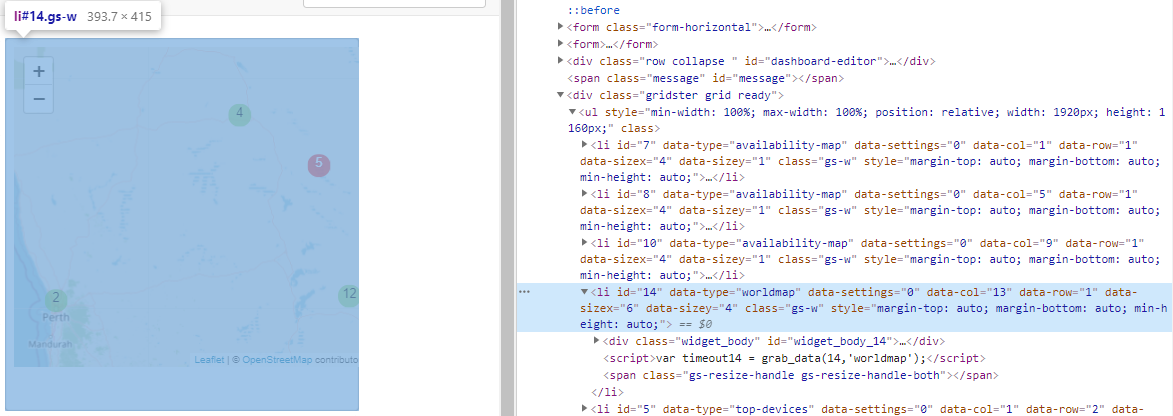Expand dashboard-editor div node
The image size is (1173, 416).
[x=561, y=61]
